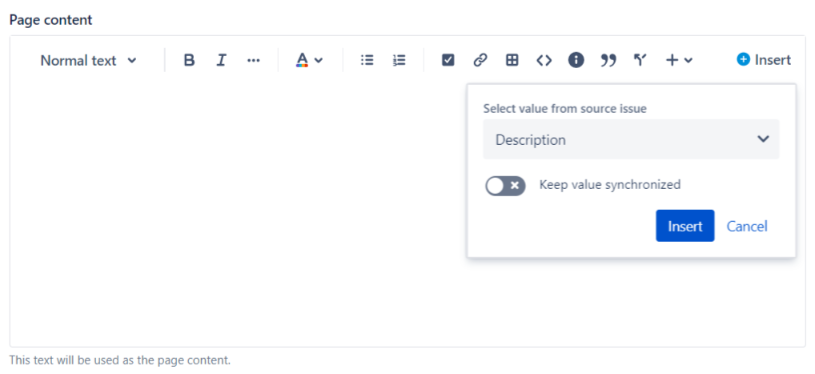Insert an info panel

[x=576, y=60]
